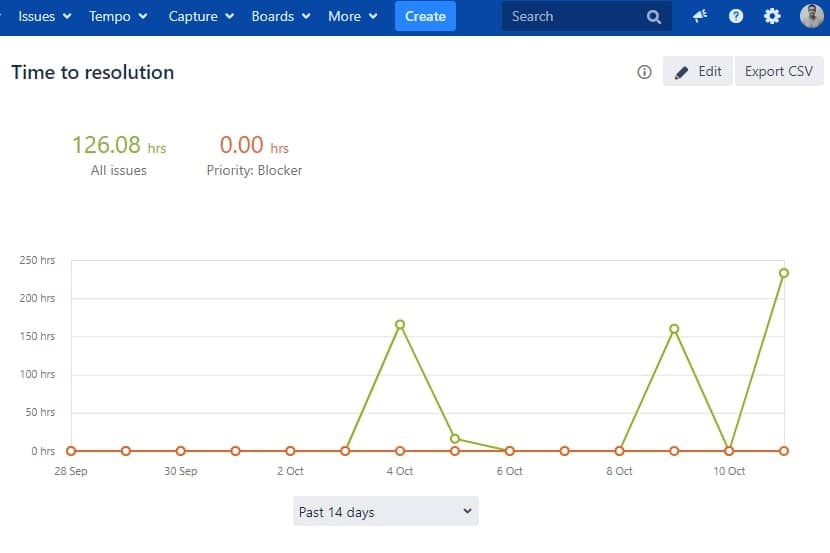The image size is (830, 553).
Task: Click the Export CSV button
Action: coord(779,71)
